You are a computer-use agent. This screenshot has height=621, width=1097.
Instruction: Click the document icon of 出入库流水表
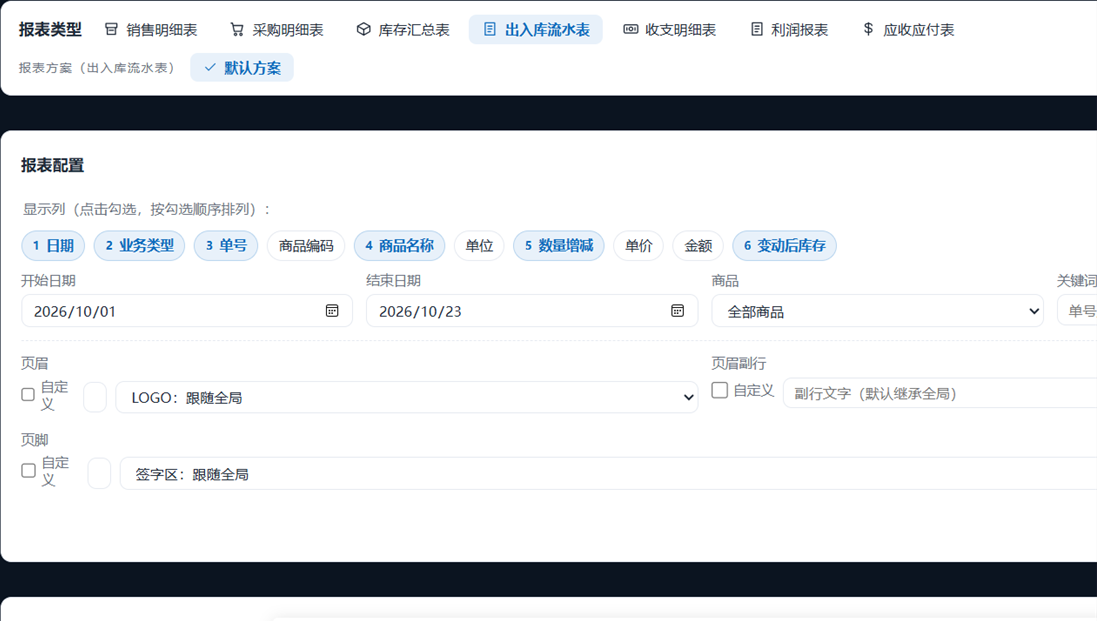tap(490, 29)
